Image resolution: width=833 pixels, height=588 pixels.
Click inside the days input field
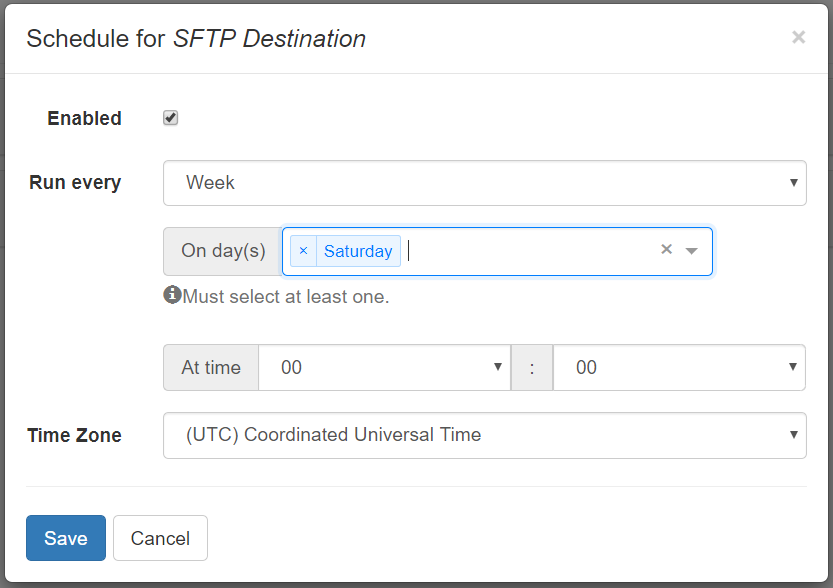coord(530,251)
